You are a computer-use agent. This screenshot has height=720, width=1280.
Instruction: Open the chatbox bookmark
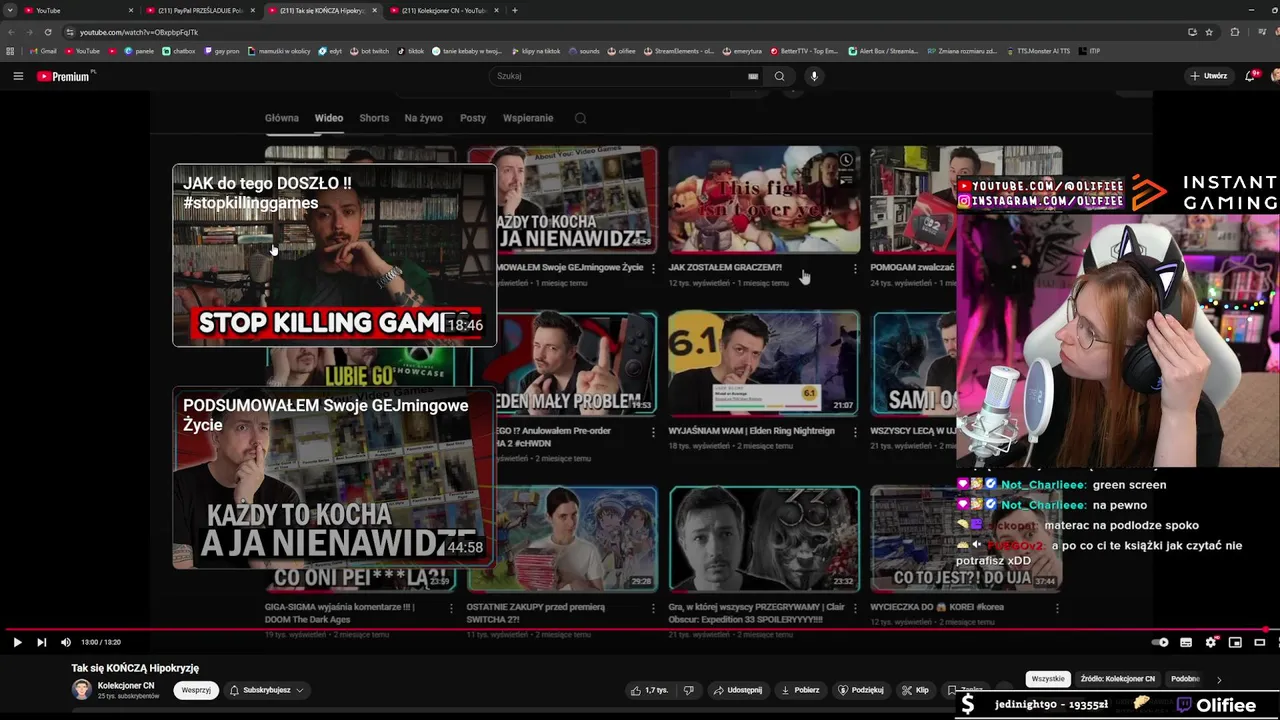click(179, 51)
